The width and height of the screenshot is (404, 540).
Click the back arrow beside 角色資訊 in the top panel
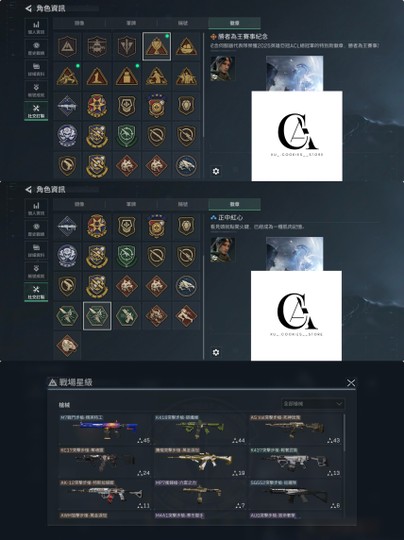[28, 8]
